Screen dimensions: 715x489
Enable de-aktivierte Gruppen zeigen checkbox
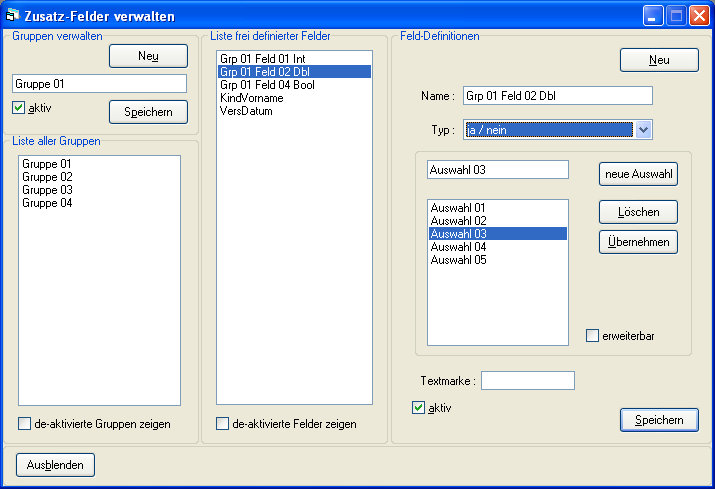coord(24,424)
